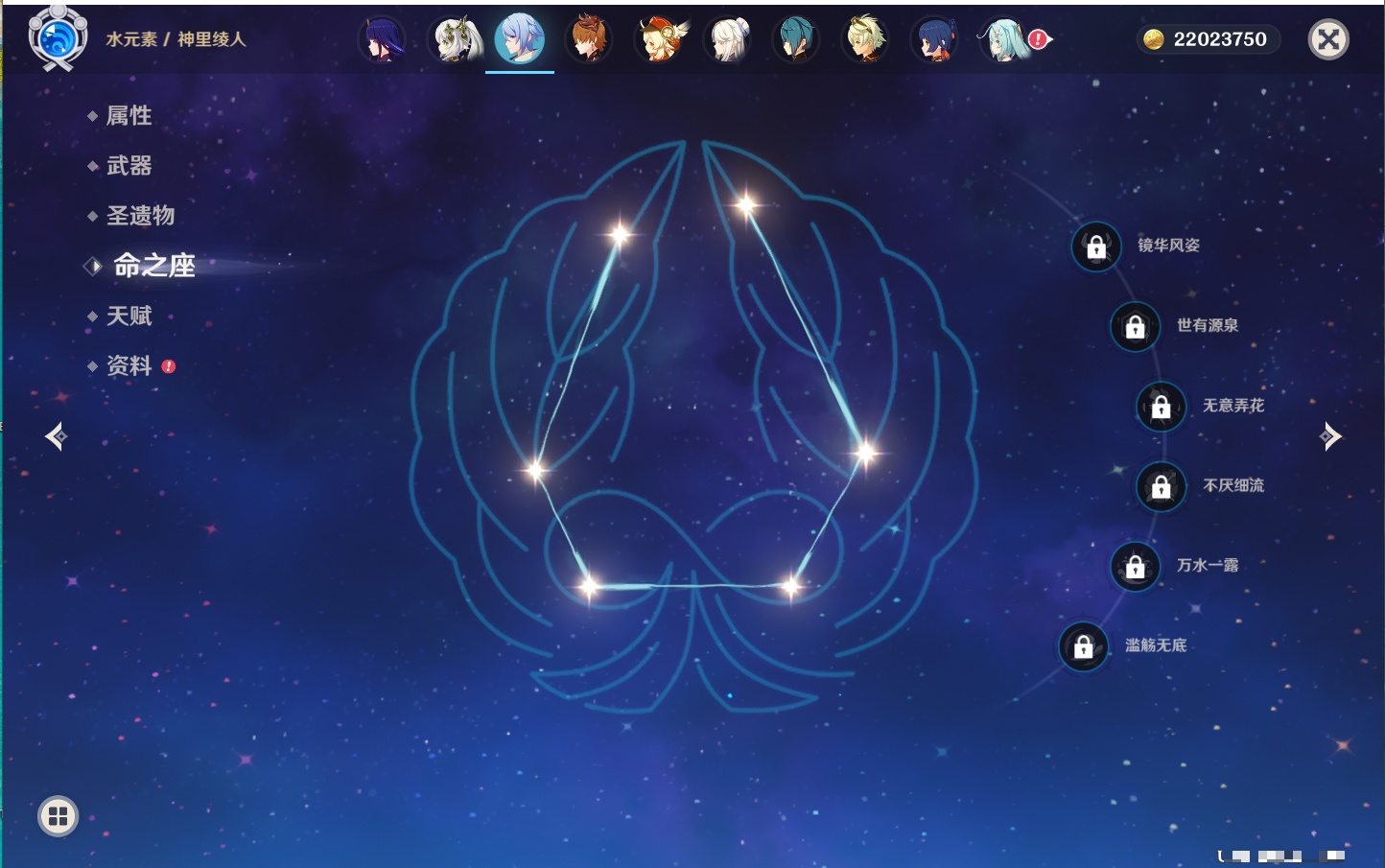The image size is (1385, 868).
Task: Click the red alert arrow beside last portrait
Action: click(1040, 39)
